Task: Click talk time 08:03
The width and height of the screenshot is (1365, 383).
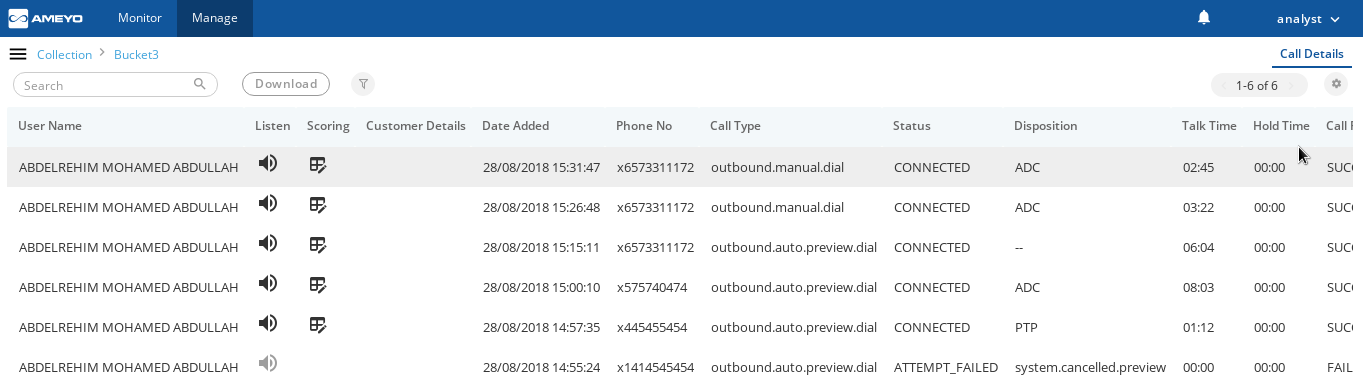Action: (x=1198, y=287)
